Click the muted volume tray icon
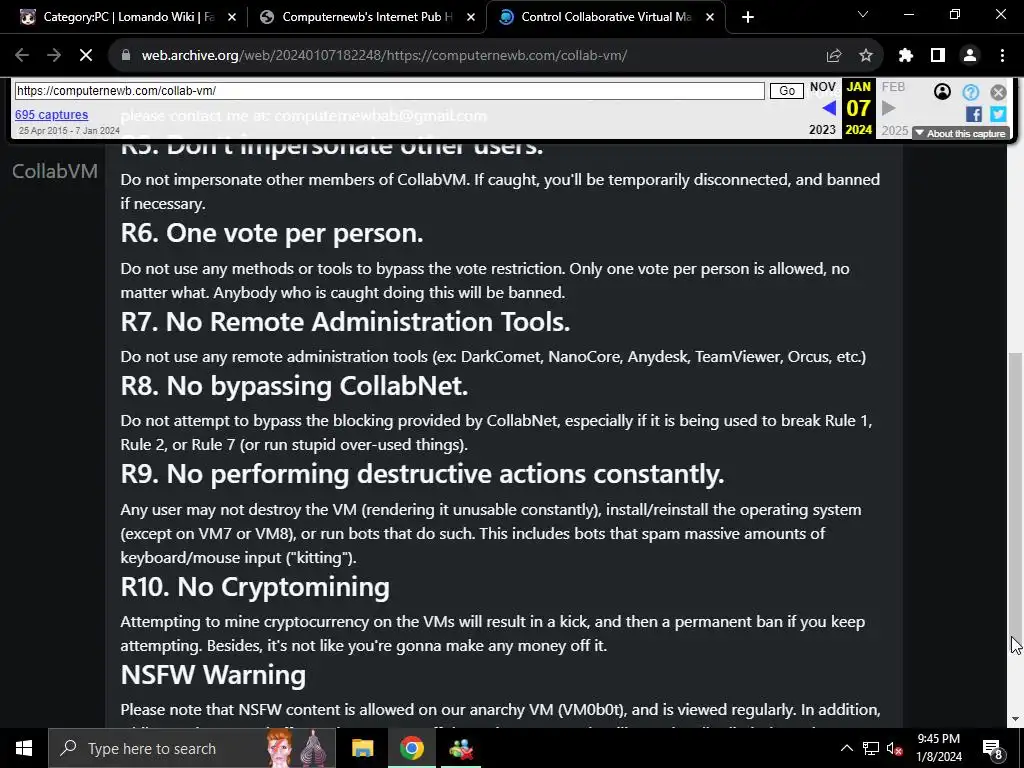Viewport: 1024px width, 768px height. [895, 748]
